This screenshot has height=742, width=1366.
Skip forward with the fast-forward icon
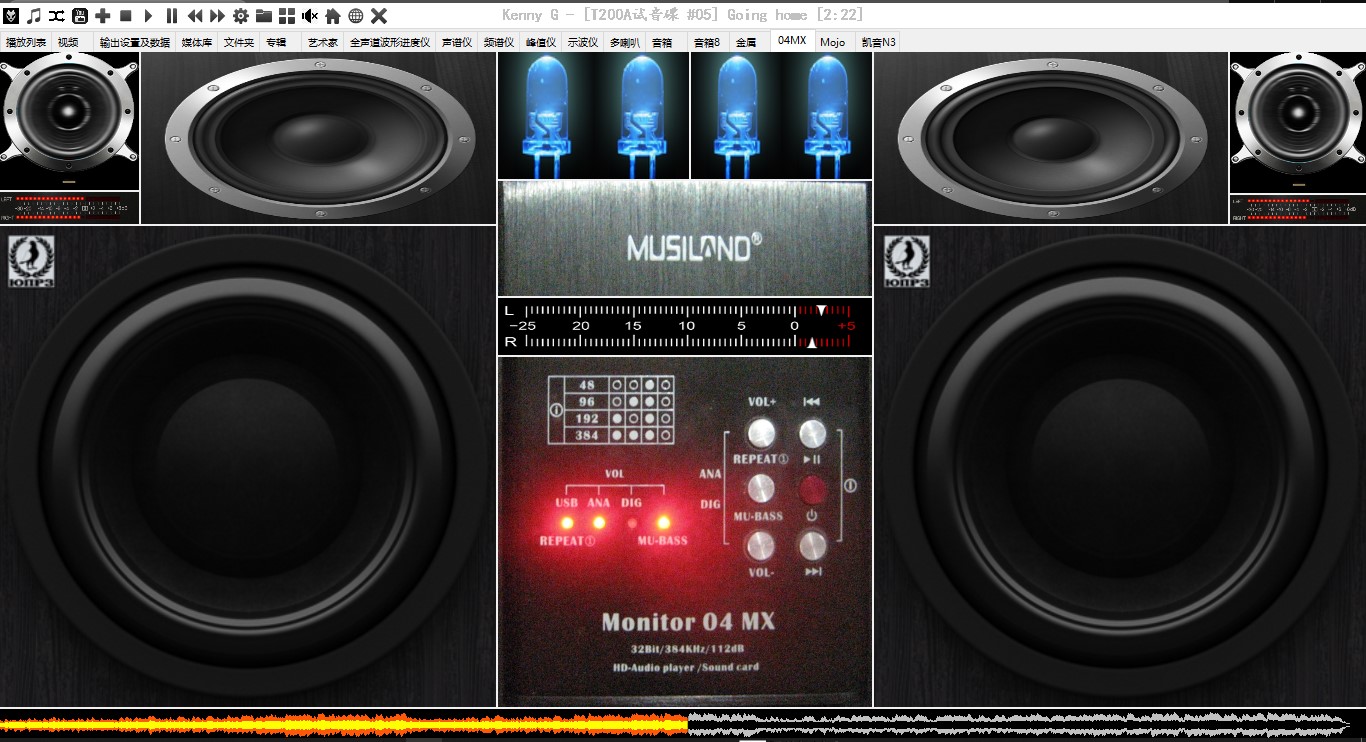218,15
